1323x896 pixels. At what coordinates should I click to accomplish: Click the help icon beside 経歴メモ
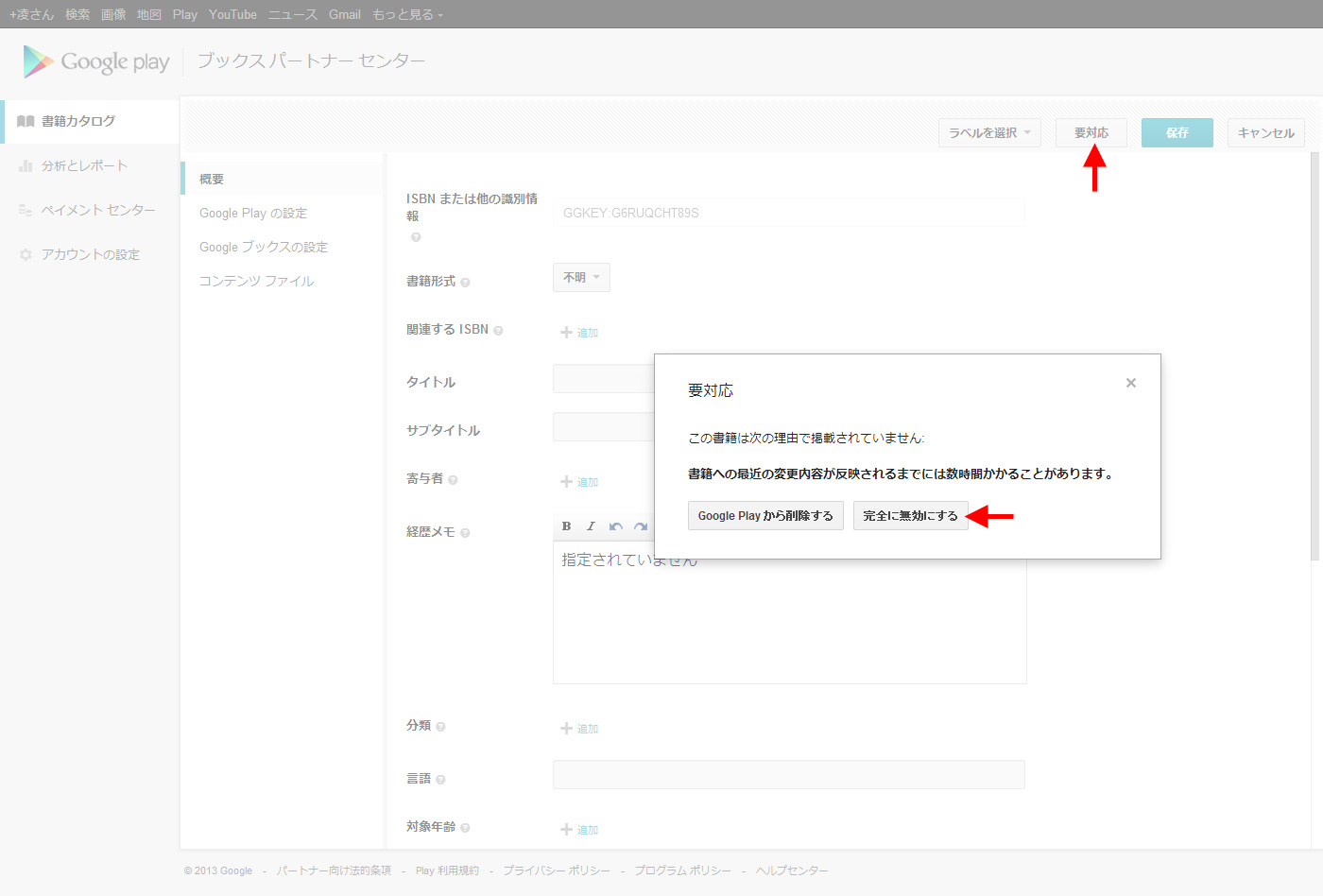[x=465, y=533]
